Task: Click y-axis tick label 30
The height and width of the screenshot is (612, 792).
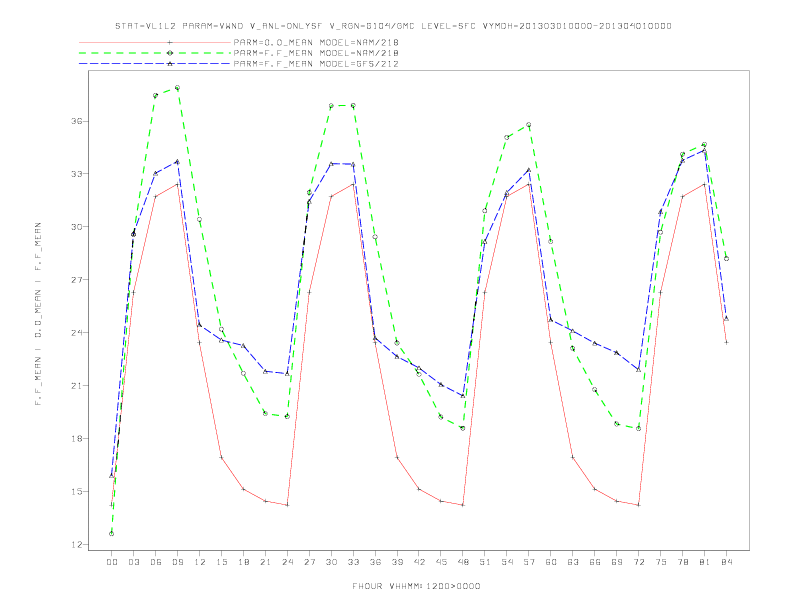Action: click(77, 227)
